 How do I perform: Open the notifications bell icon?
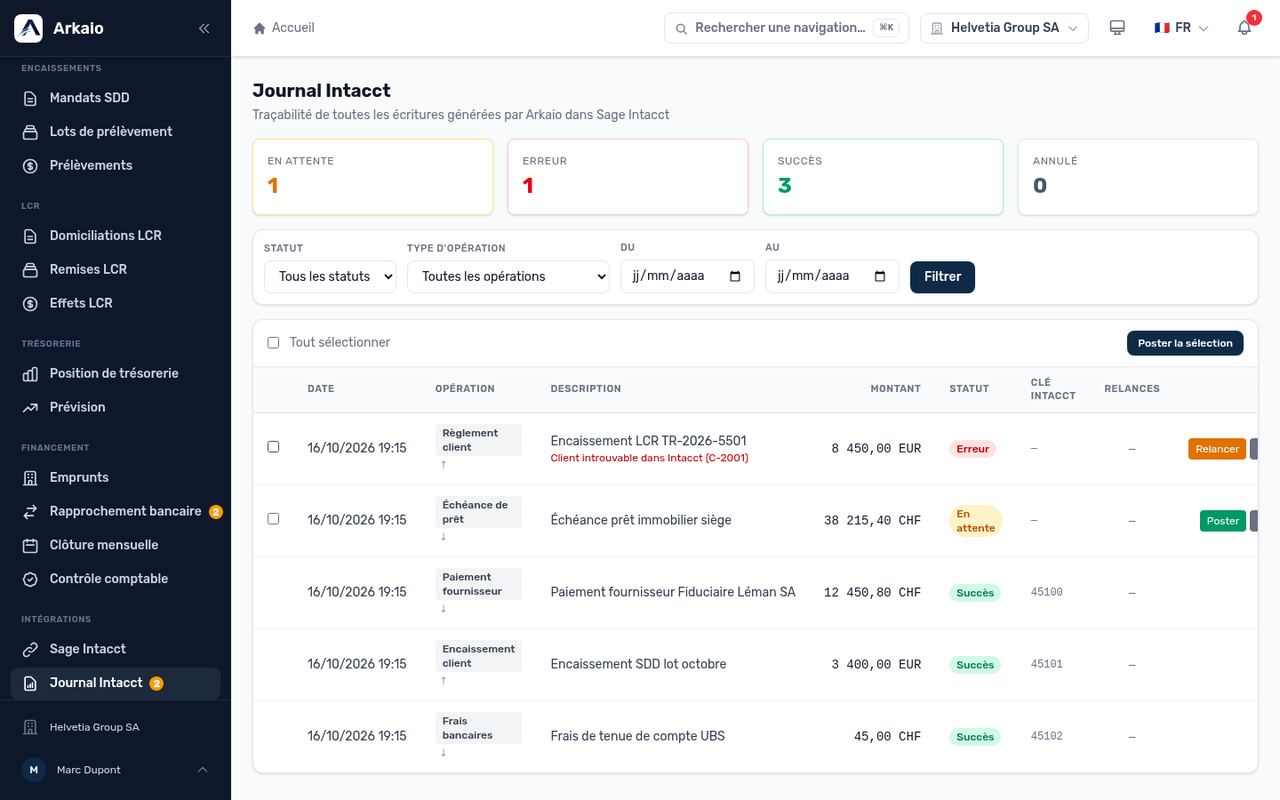click(x=1245, y=28)
